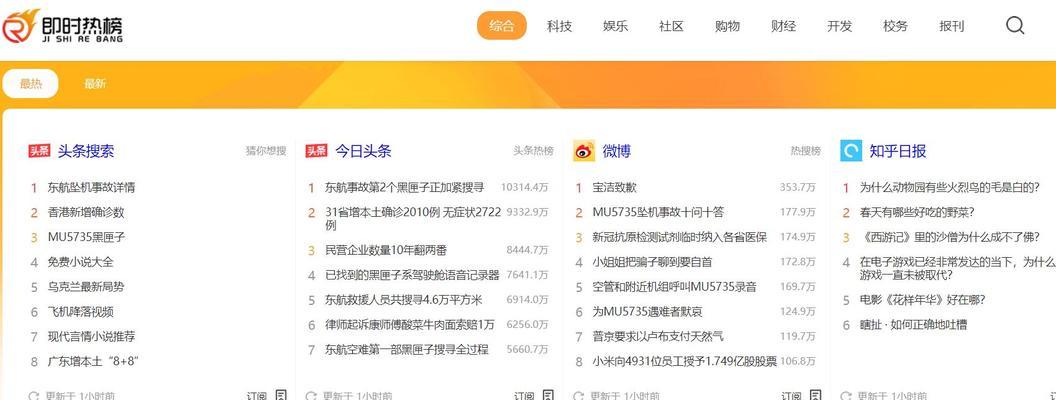The image size is (1056, 400).
Task: Go to the 社区 tab
Action: 671,26
